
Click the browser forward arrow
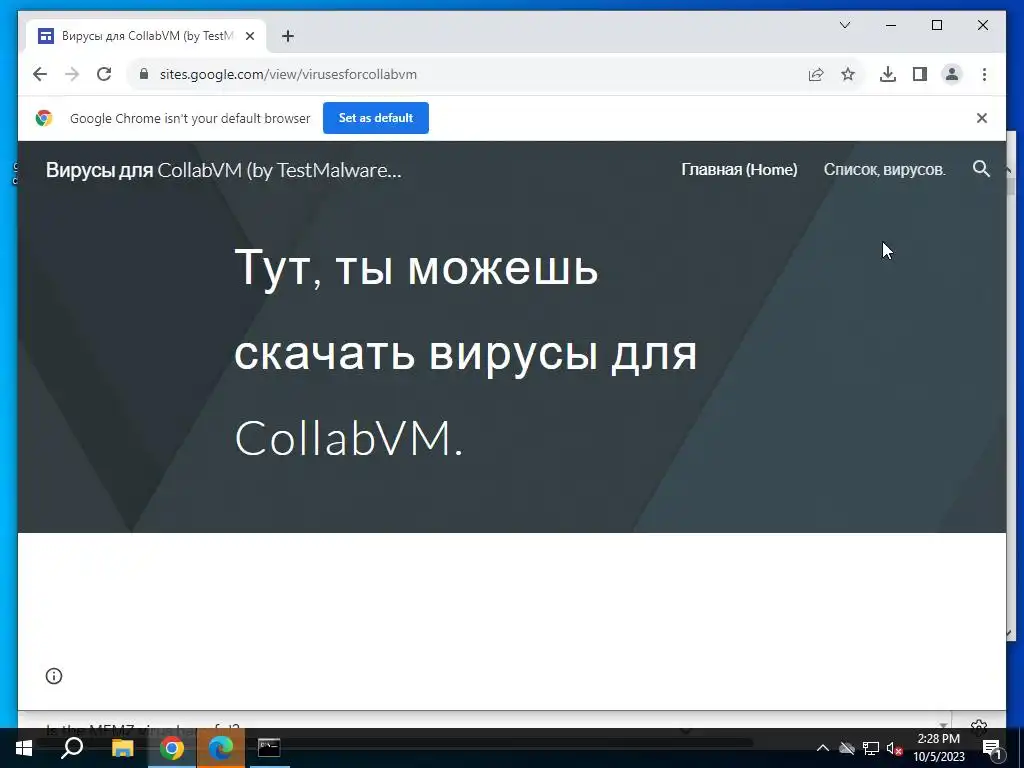point(72,74)
